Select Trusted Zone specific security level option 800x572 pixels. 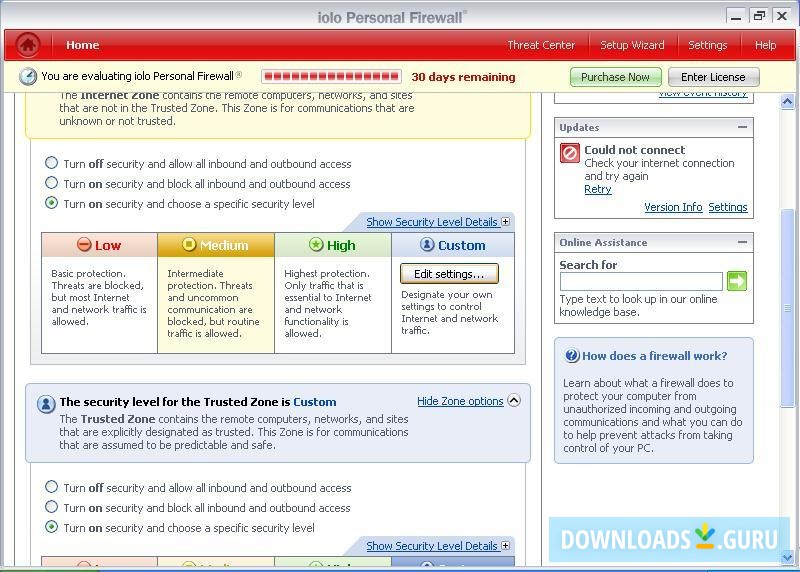51,527
